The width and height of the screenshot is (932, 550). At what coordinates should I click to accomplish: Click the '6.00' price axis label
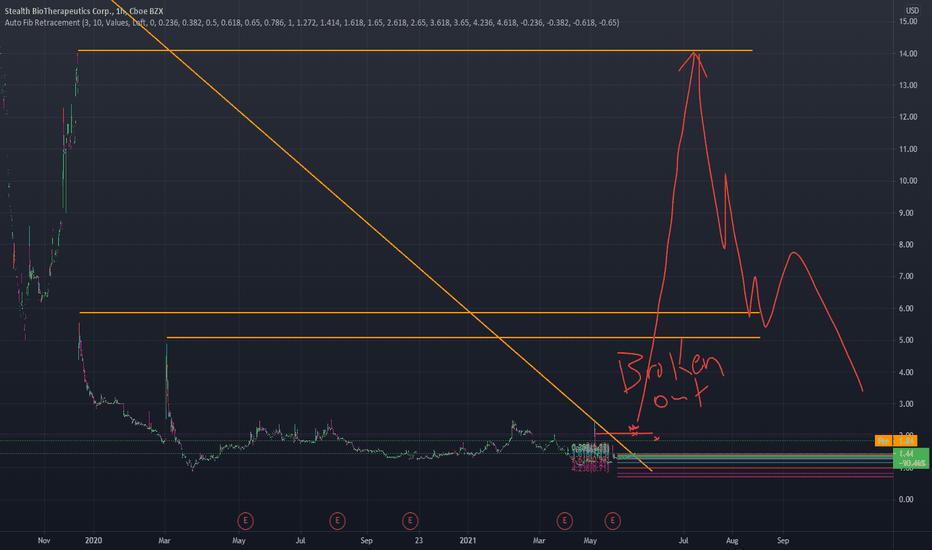pyautogui.click(x=908, y=309)
